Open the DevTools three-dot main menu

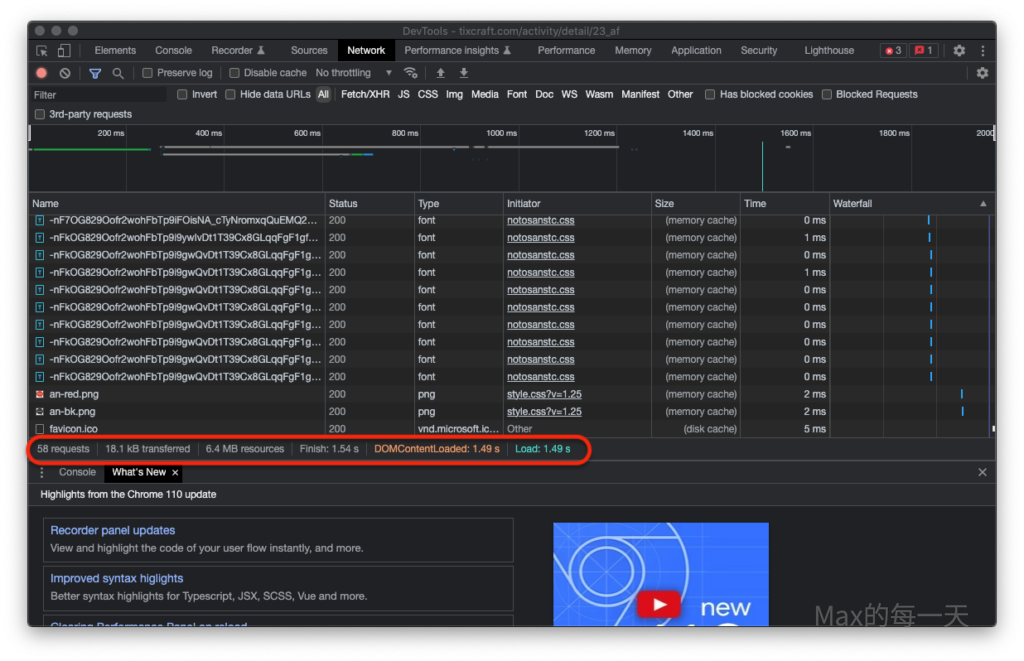[x=982, y=51]
